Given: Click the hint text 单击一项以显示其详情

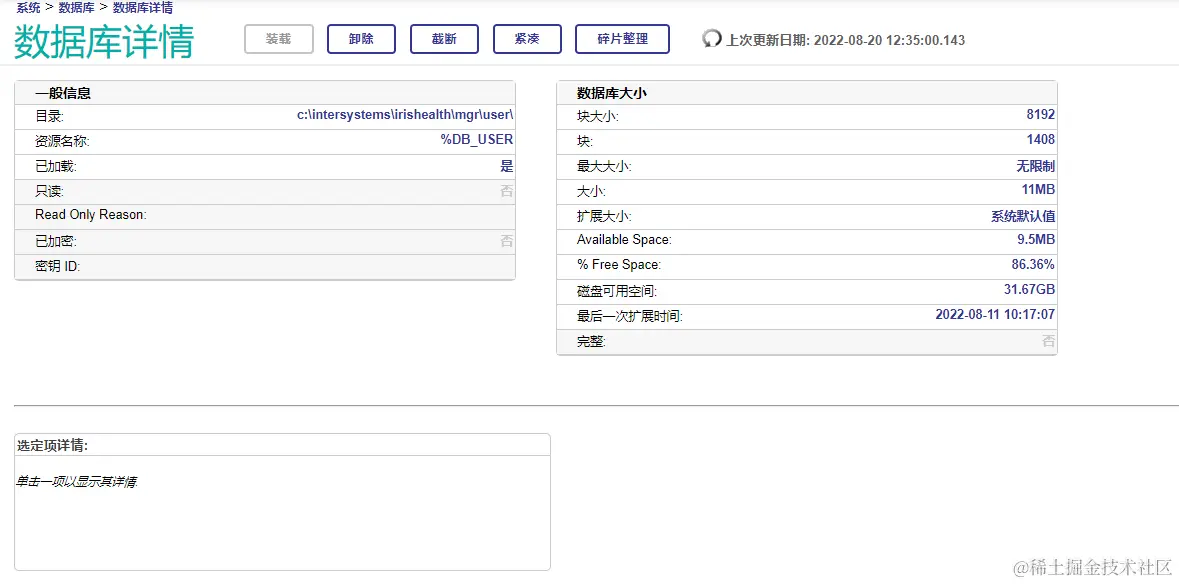Looking at the screenshot, I should 77,482.
